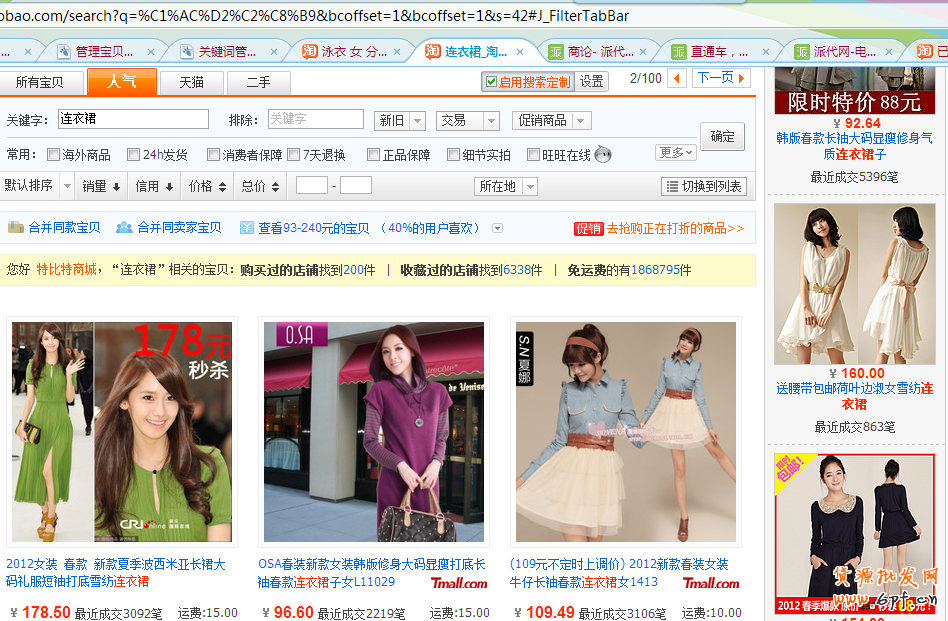Open the 促销商品 dropdown
This screenshot has width=948, height=621.
[551, 120]
